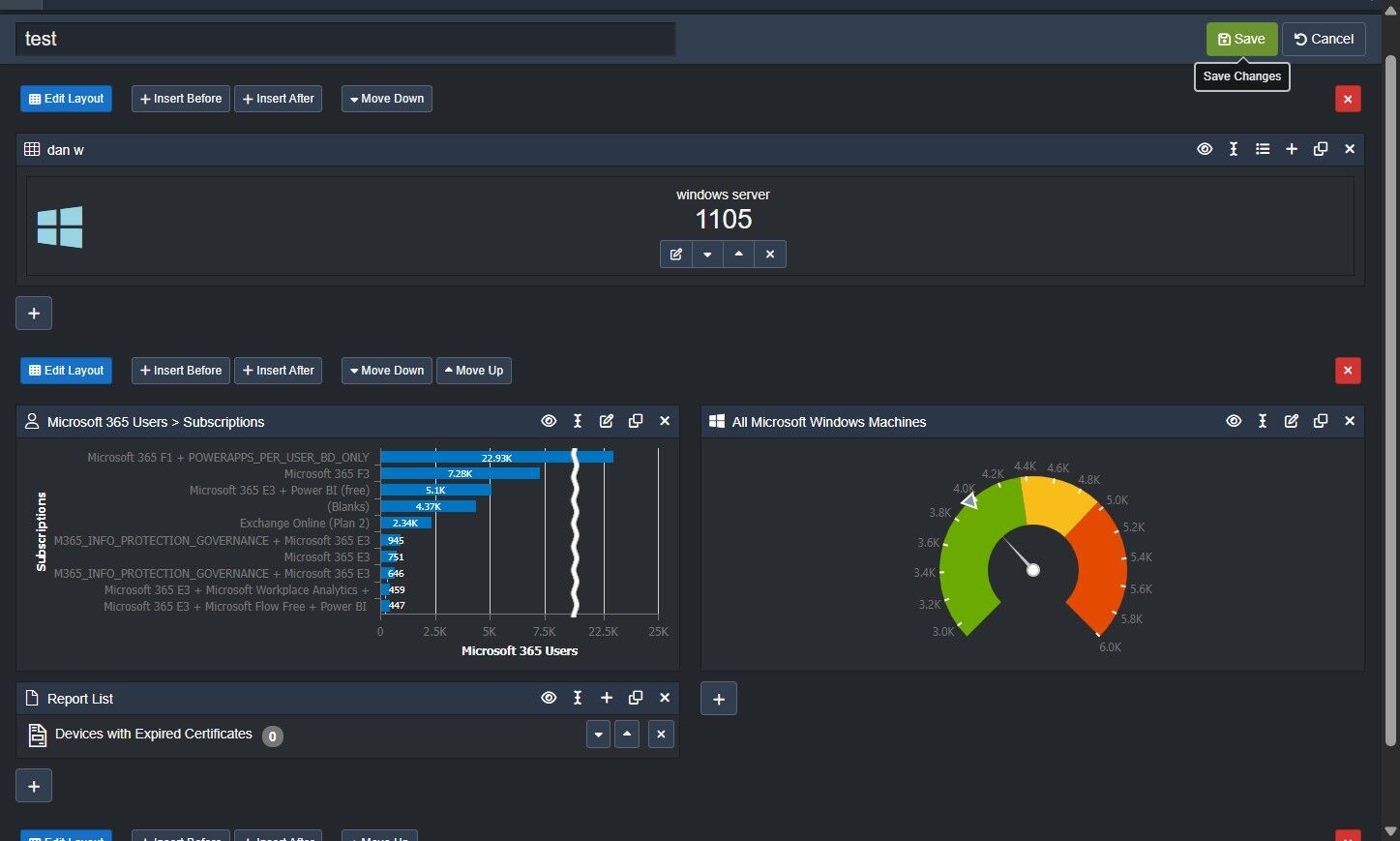The image size is (1400, 841).
Task: Toggle eye icon on All Microsoft Windows Machines
Action: (x=1234, y=421)
